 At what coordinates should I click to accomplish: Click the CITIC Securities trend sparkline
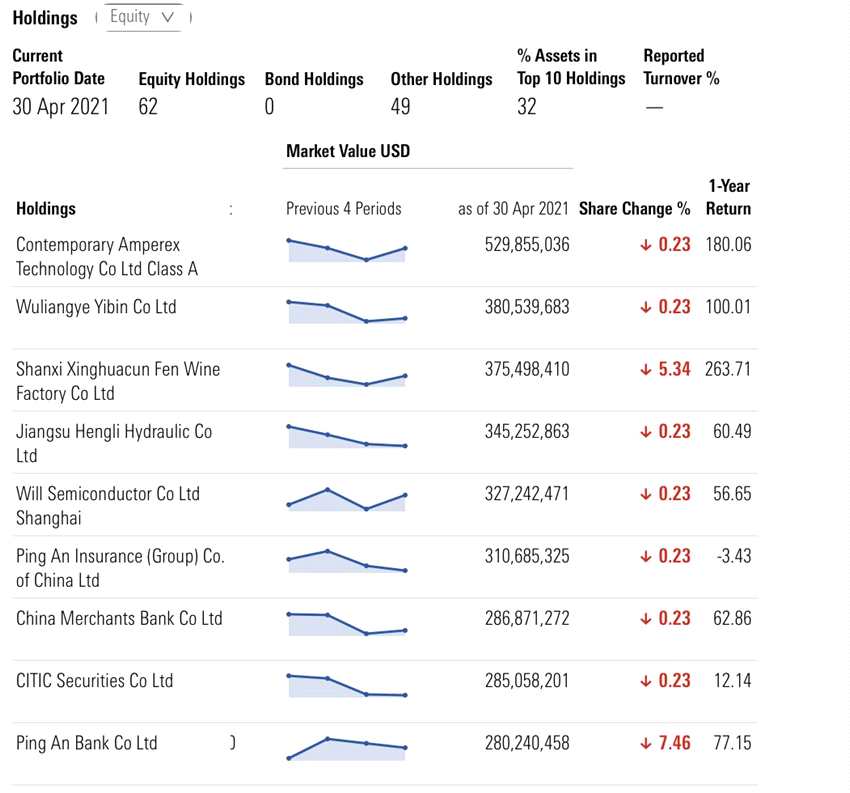point(346,686)
